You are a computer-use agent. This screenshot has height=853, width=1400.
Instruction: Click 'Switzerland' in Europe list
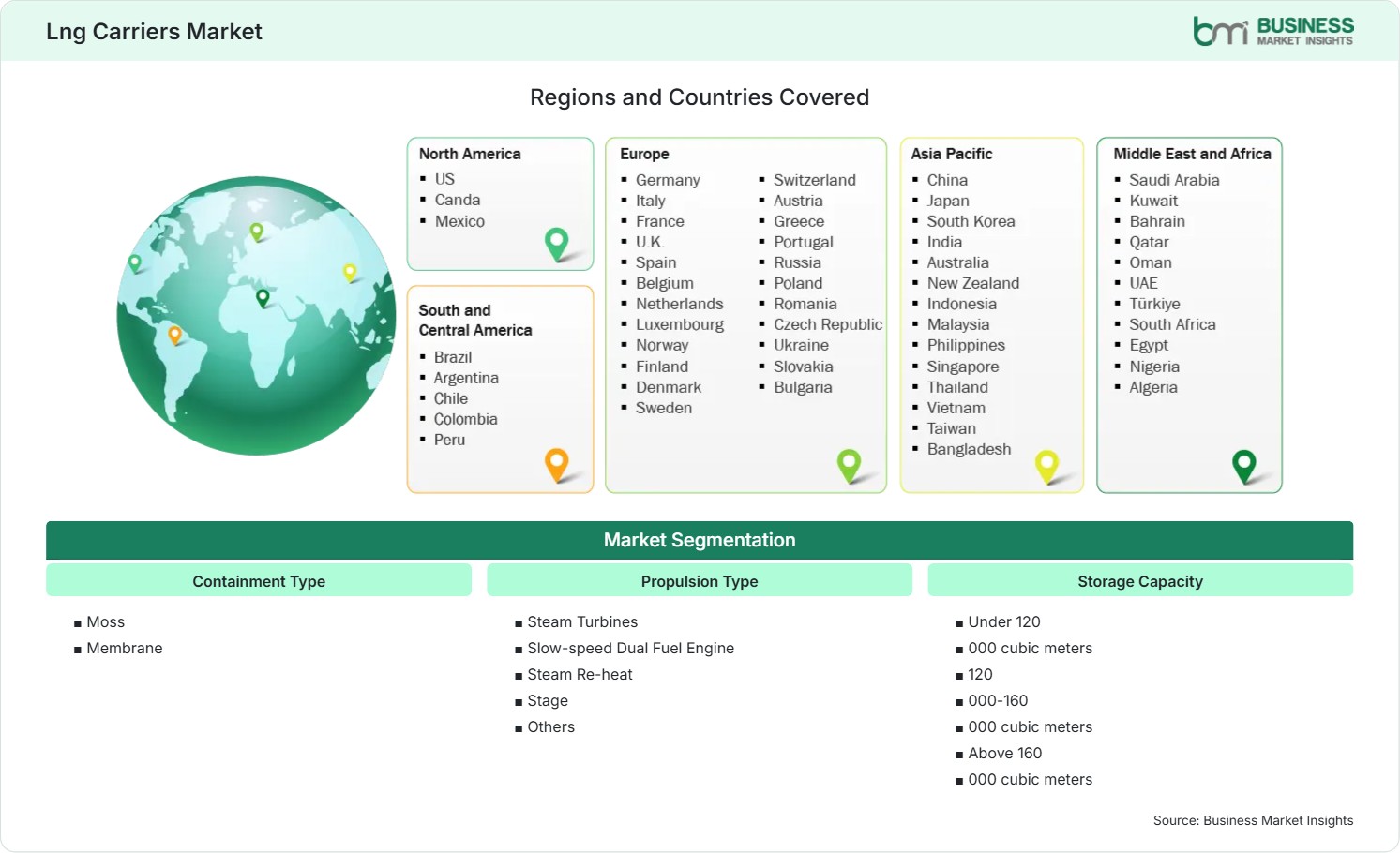coord(815,180)
